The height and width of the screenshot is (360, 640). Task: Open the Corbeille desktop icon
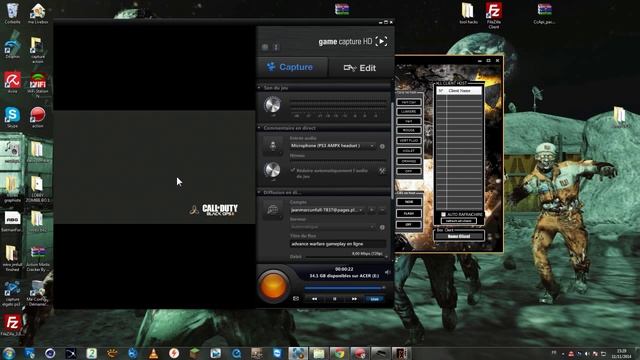pos(12,13)
